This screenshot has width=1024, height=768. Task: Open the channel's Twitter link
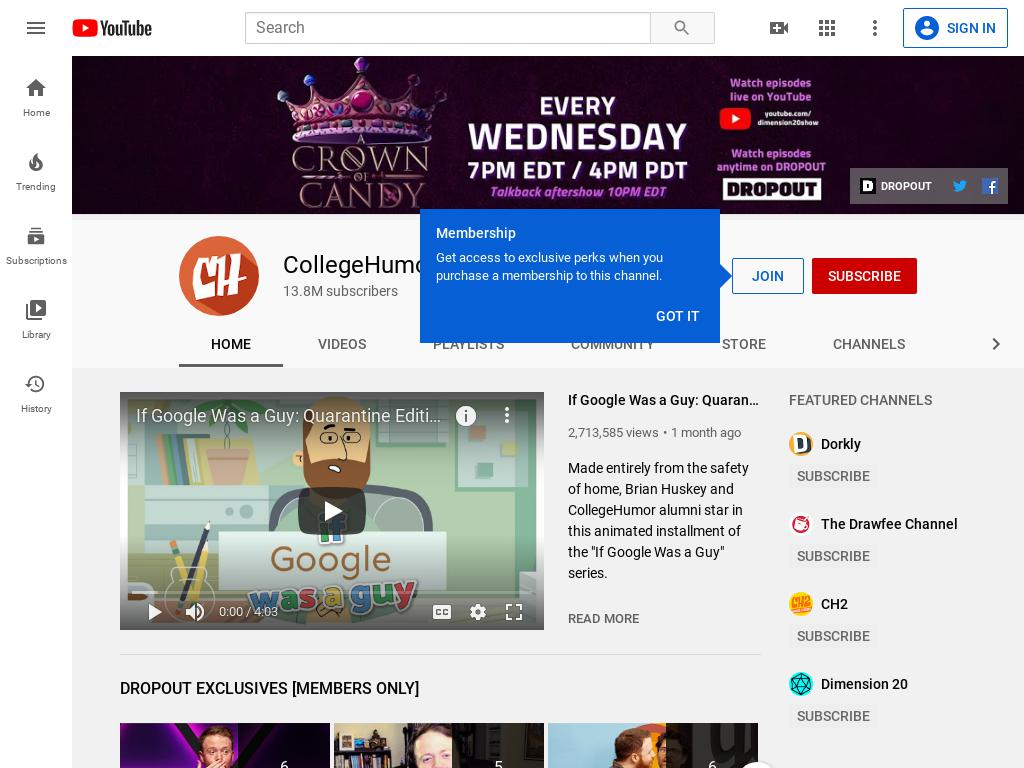(959, 186)
